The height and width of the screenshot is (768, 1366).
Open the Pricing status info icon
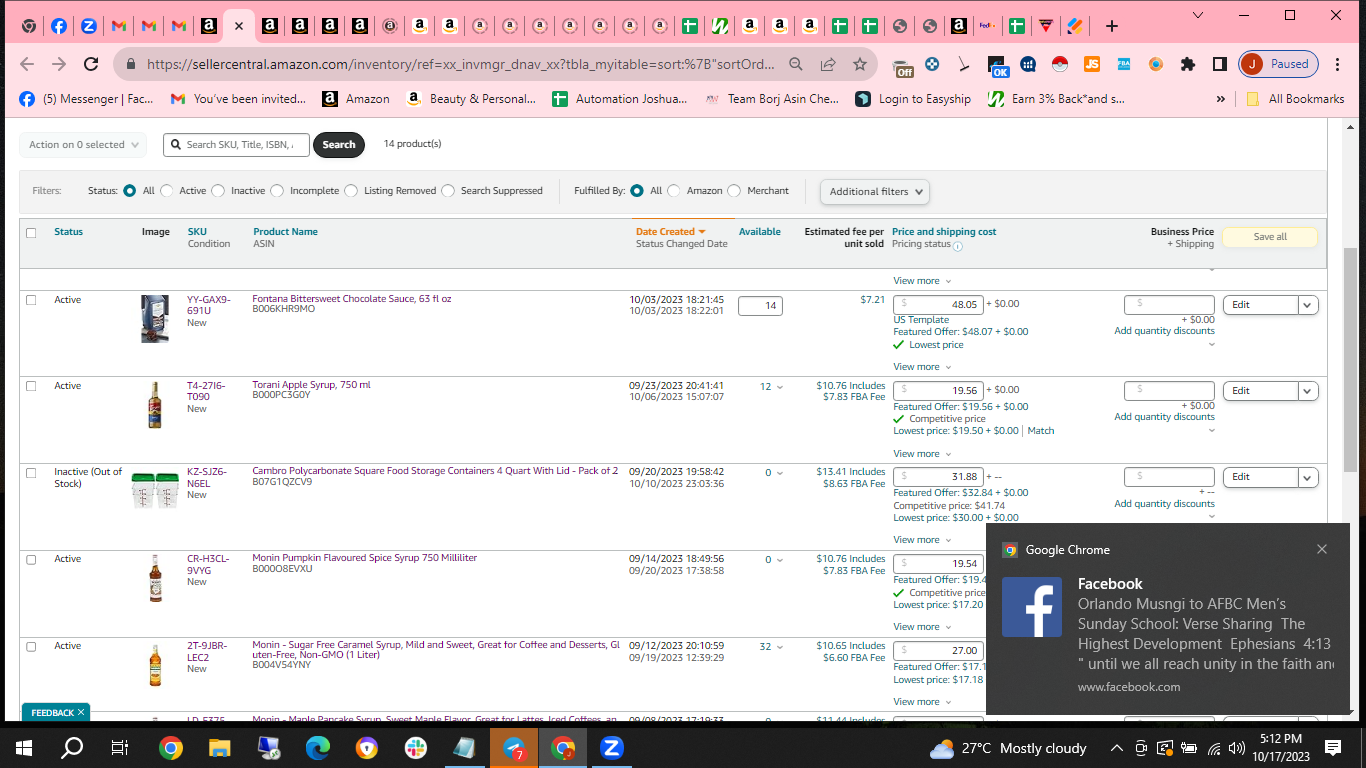point(958,245)
